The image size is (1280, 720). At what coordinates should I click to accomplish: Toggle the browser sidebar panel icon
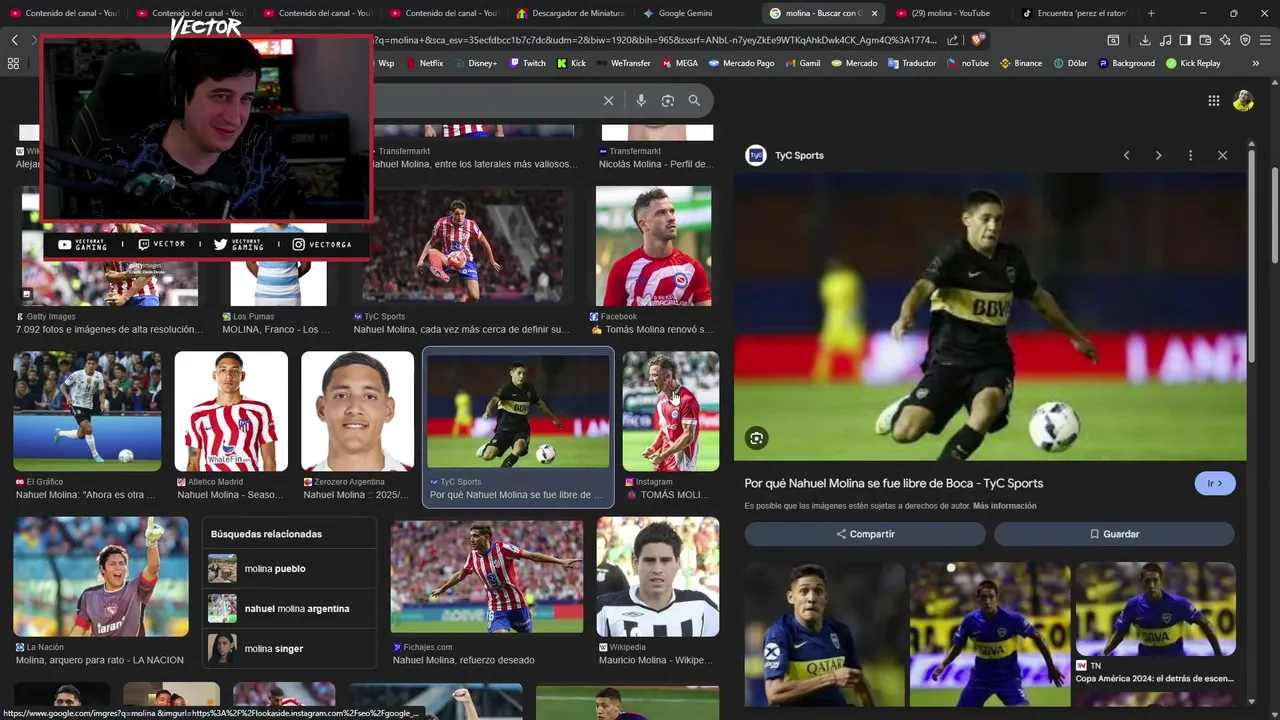click(1185, 40)
